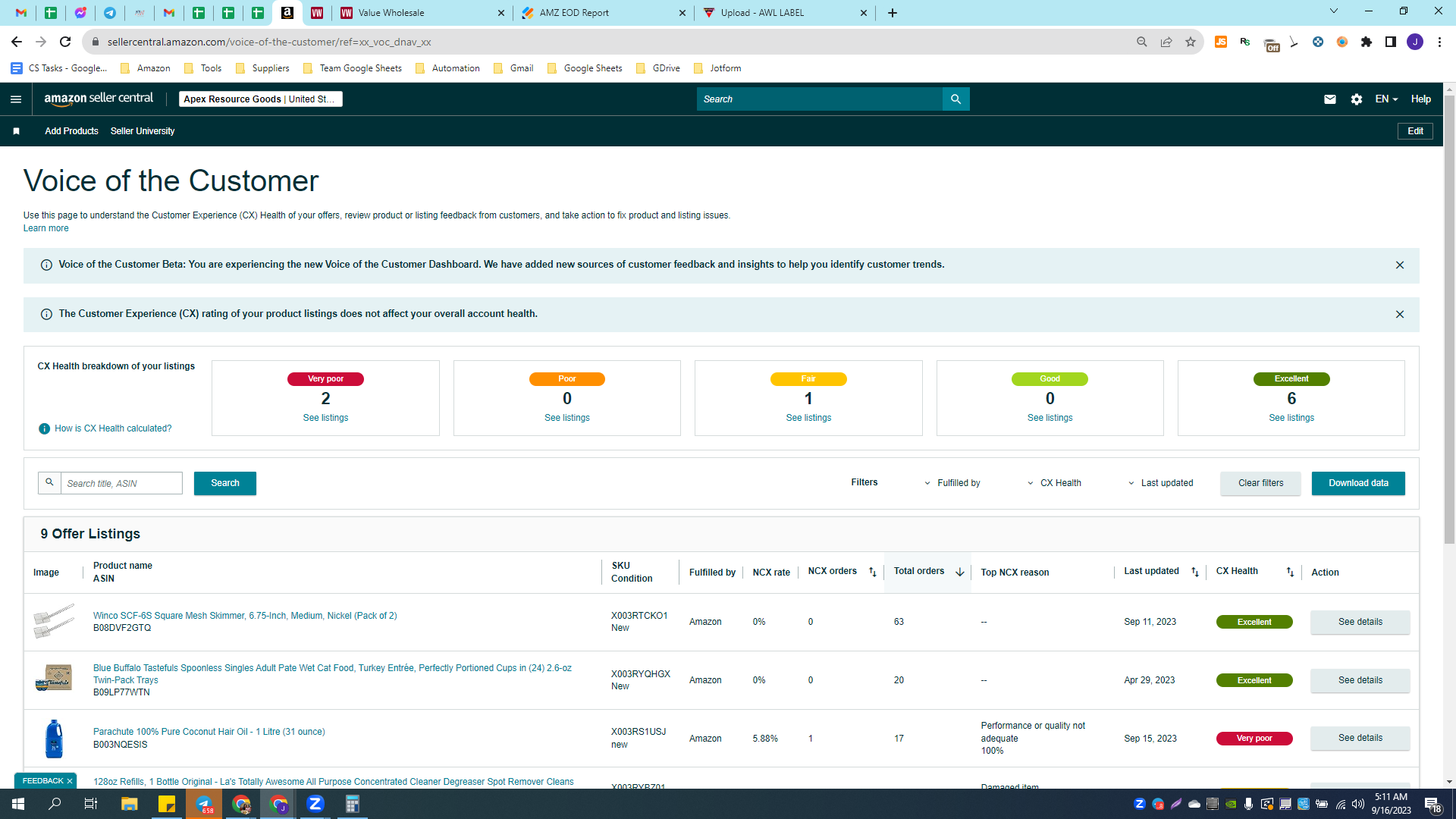Click See listings under Fair
Viewport: 1456px width, 819px height.
tap(808, 419)
